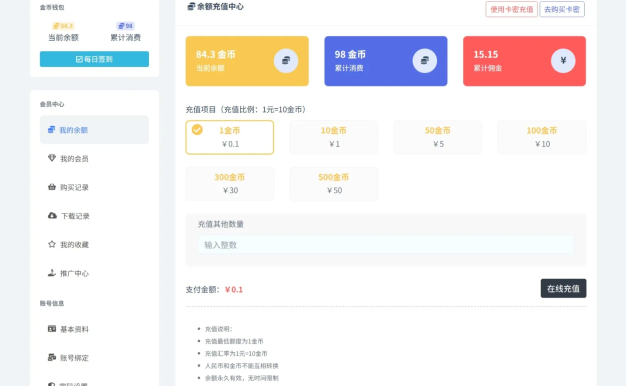Click the ID card icon beside 基本资料
Viewport: 626px width, 386px height.
[x=52, y=329]
